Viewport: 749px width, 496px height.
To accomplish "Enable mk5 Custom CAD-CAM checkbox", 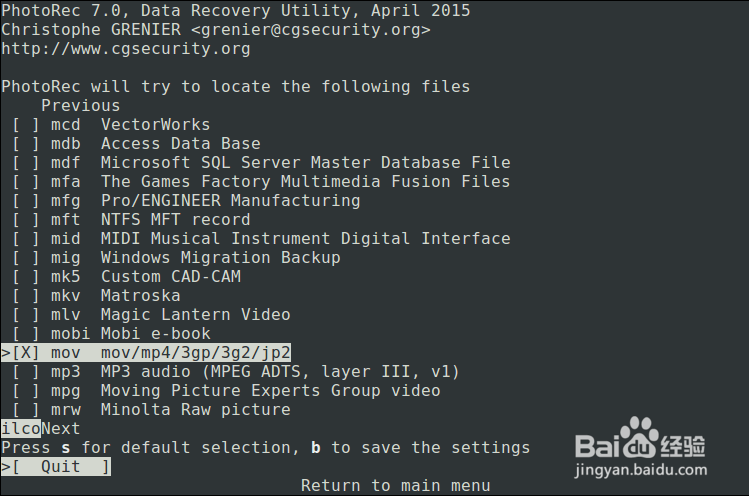I will (x=26, y=277).
